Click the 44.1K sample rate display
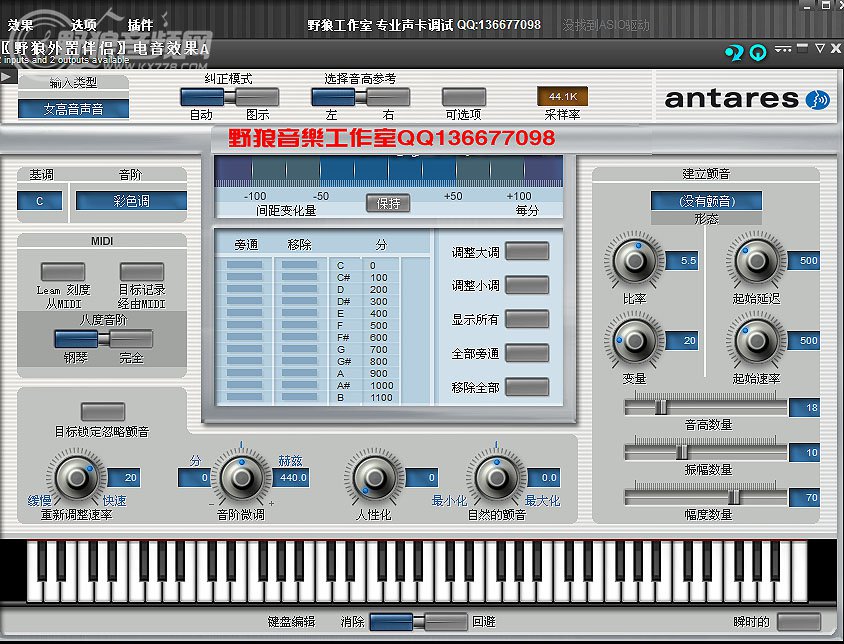The width and height of the screenshot is (844, 644). [x=562, y=96]
